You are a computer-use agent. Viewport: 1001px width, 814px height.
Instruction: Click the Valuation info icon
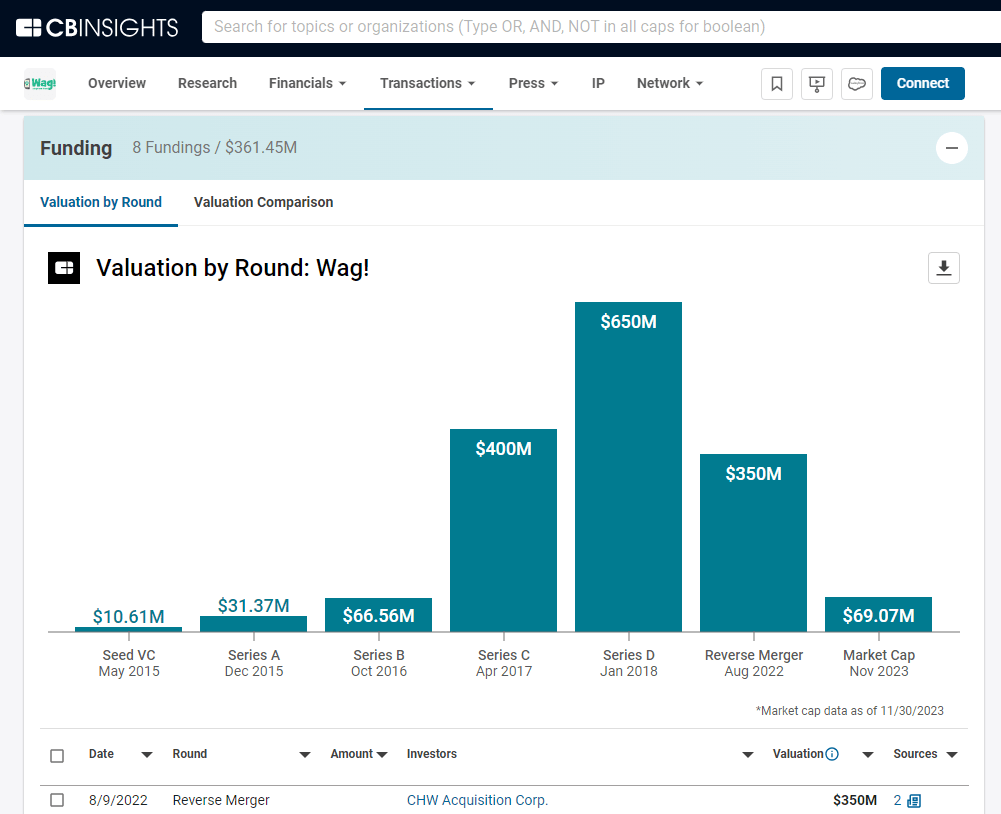tap(832, 754)
